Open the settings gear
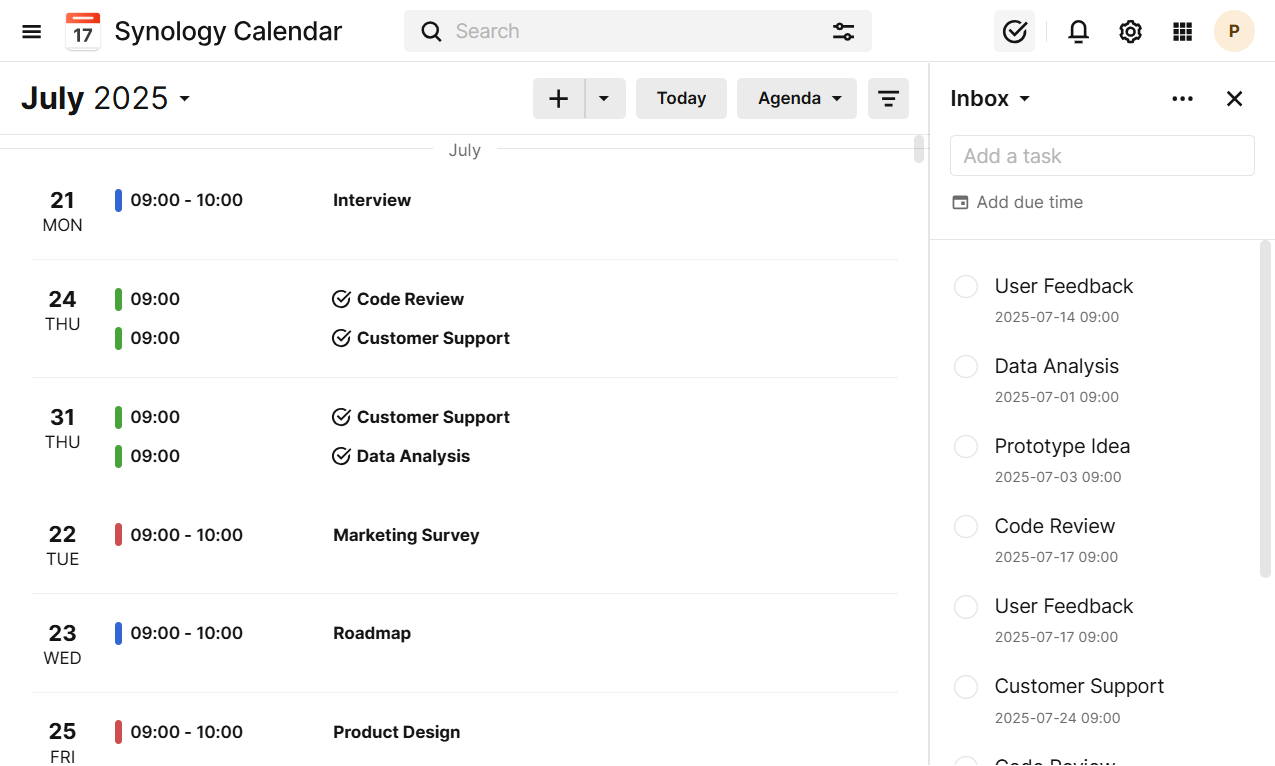The width and height of the screenshot is (1275, 766). (x=1130, y=32)
